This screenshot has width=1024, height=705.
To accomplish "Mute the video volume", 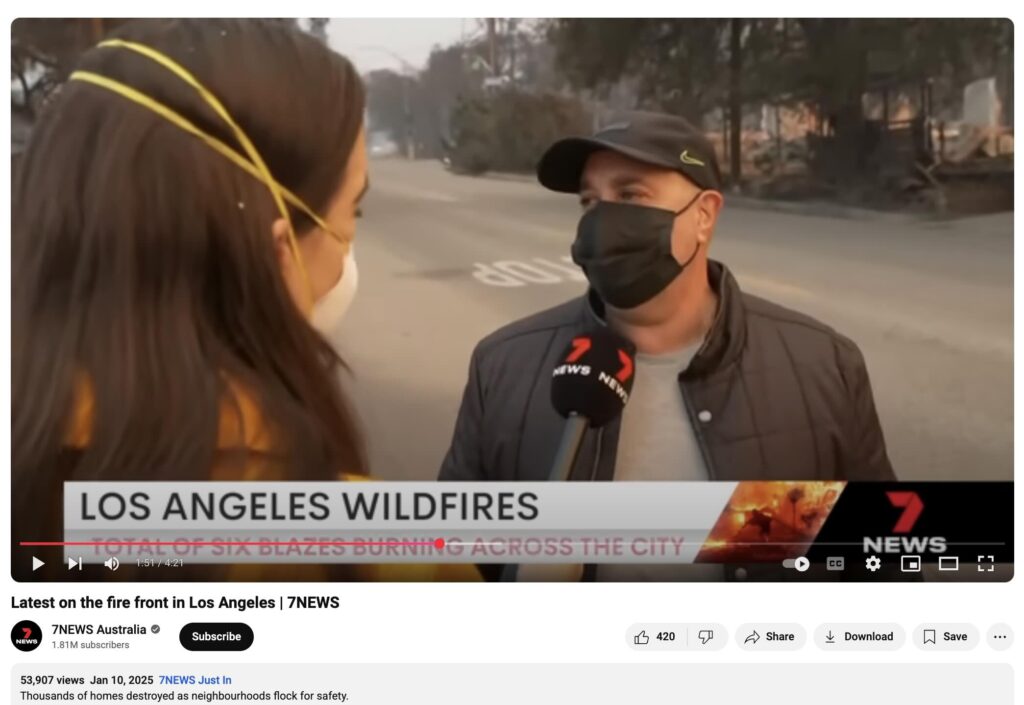I will (112, 563).
